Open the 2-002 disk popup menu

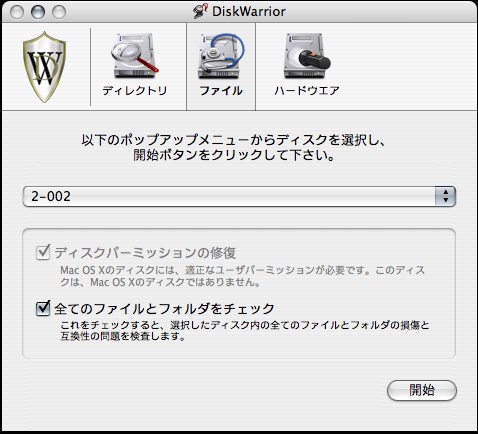(x=239, y=196)
